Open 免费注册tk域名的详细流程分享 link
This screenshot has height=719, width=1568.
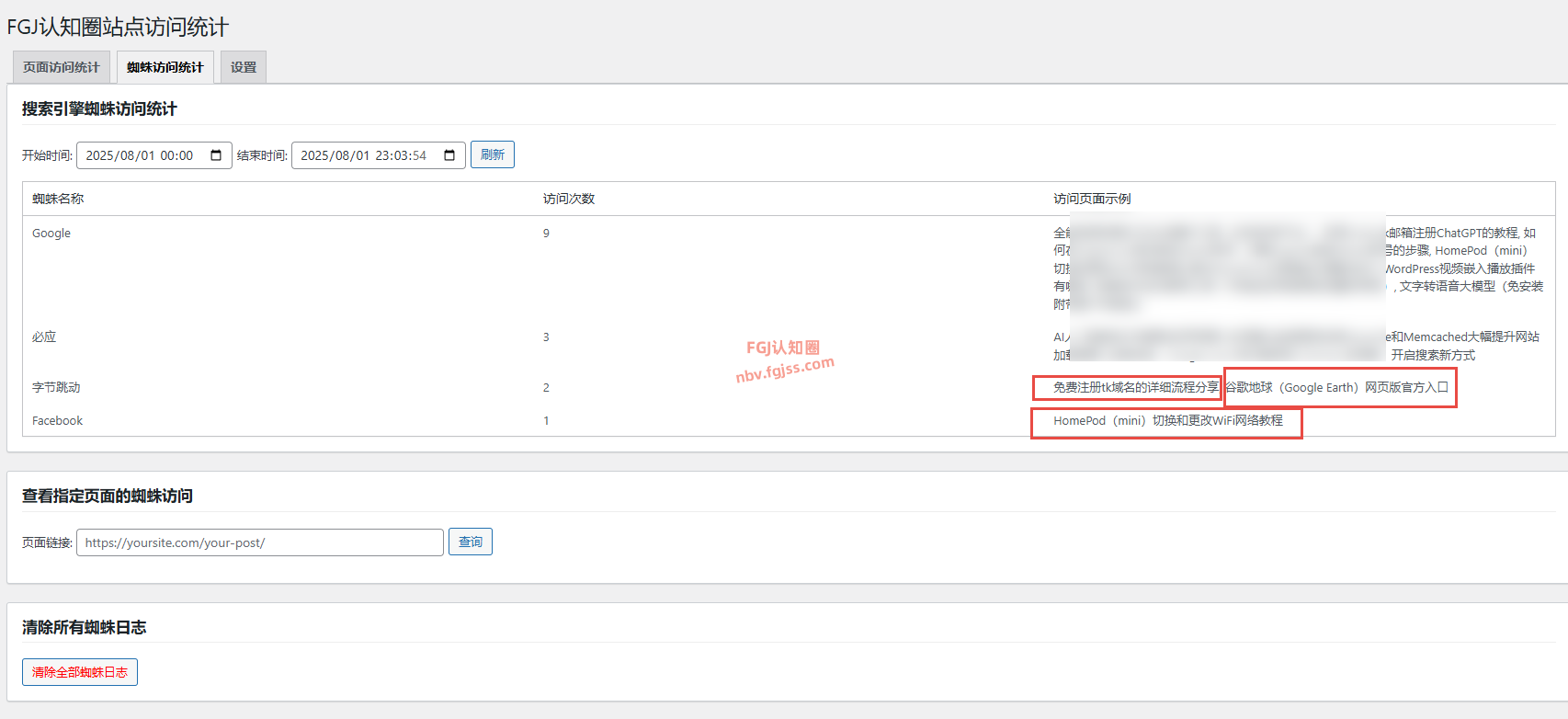point(1135,387)
